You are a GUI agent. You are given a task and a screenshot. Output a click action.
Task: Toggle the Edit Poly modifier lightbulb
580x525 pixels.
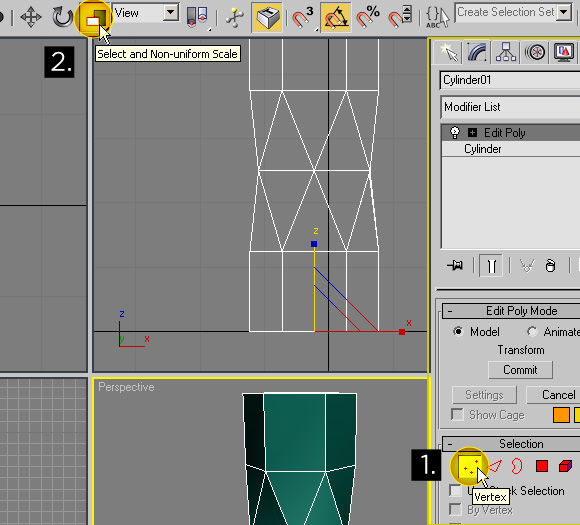[455, 132]
